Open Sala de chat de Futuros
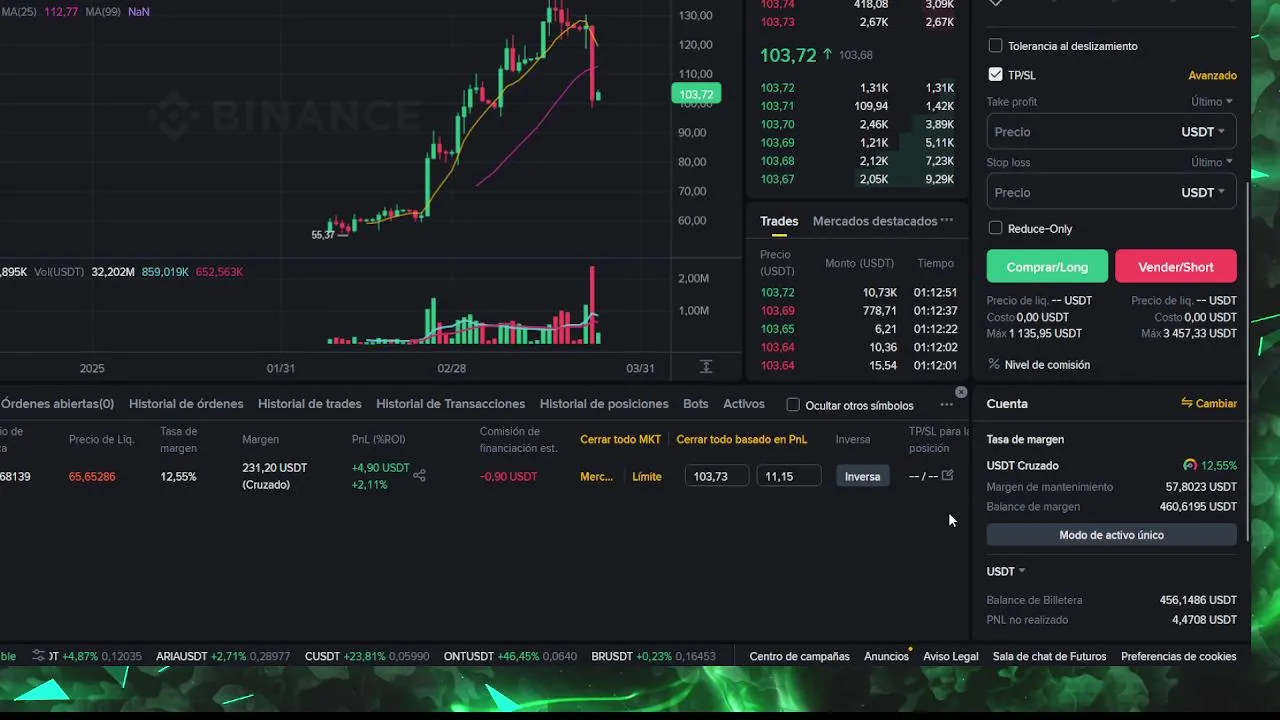The image size is (1280, 720). click(1049, 657)
